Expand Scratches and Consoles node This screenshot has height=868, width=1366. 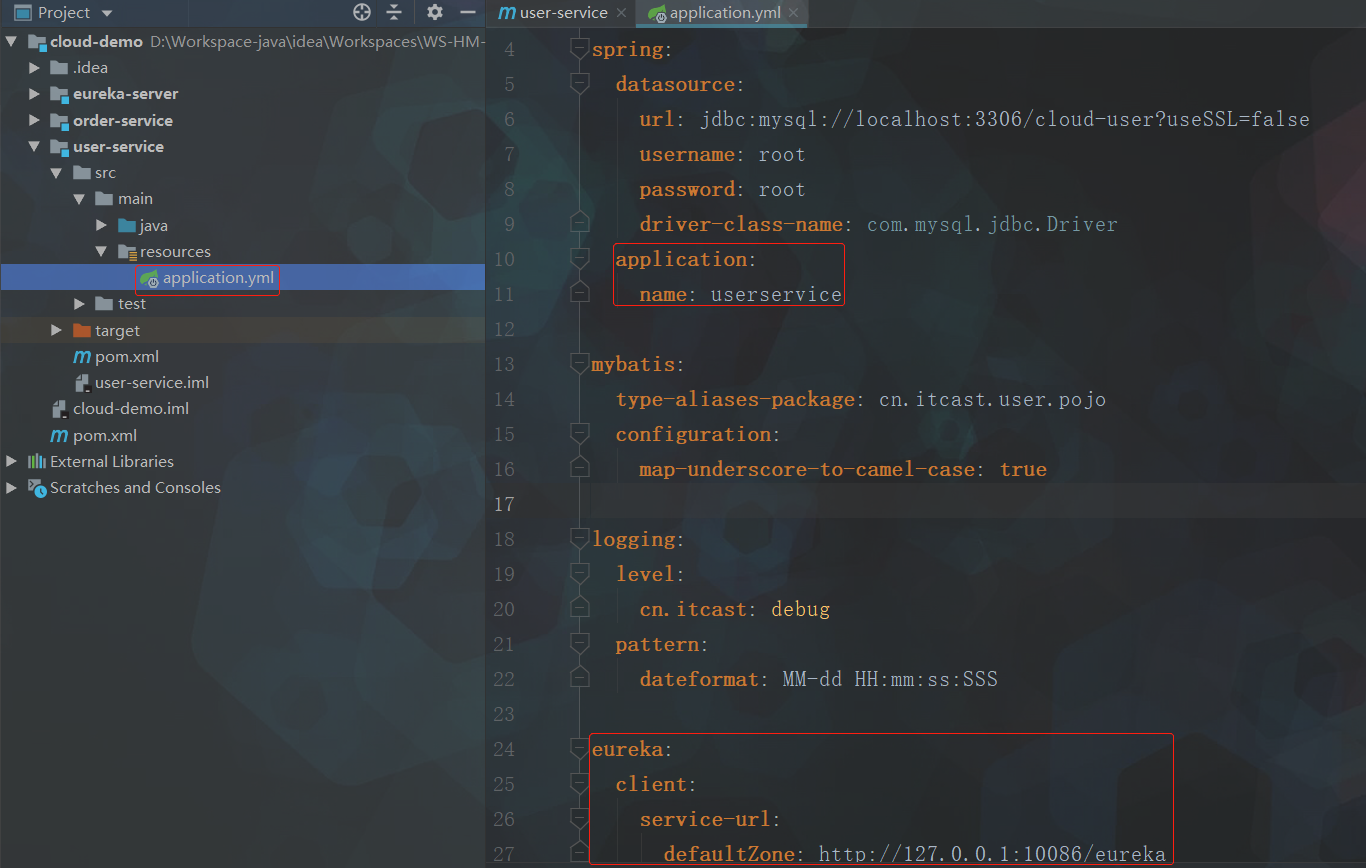pyautogui.click(x=12, y=488)
